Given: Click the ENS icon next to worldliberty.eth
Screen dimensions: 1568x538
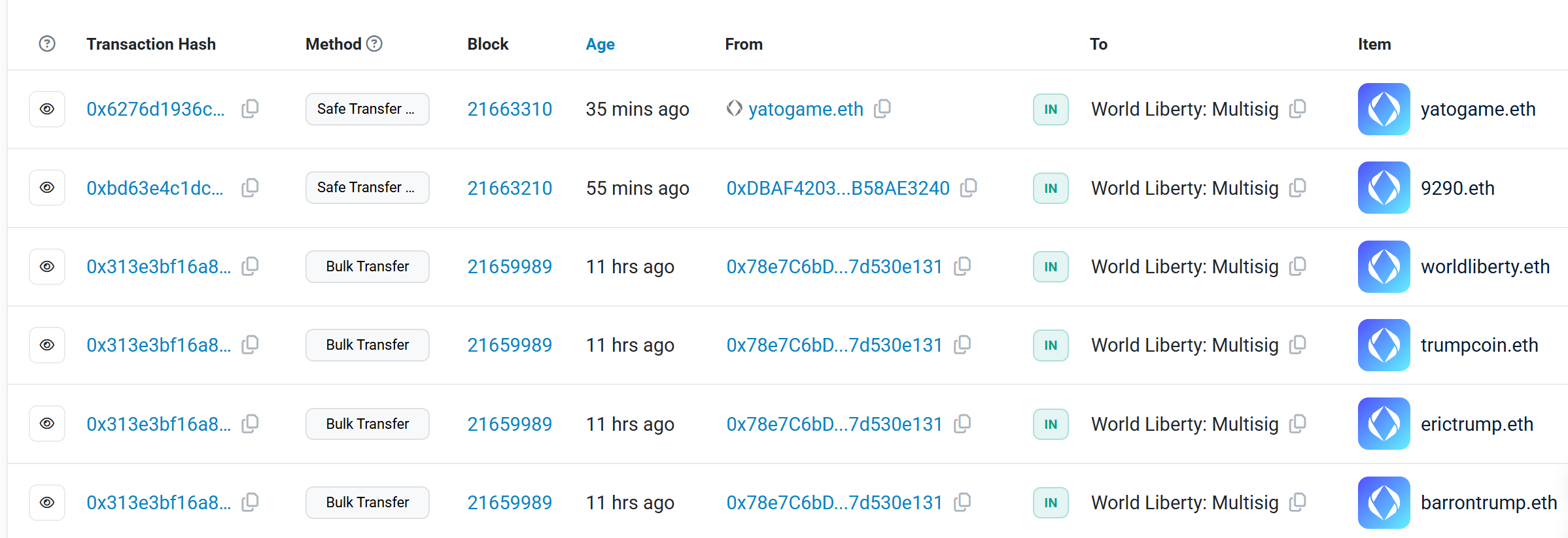Looking at the screenshot, I should [1384, 267].
